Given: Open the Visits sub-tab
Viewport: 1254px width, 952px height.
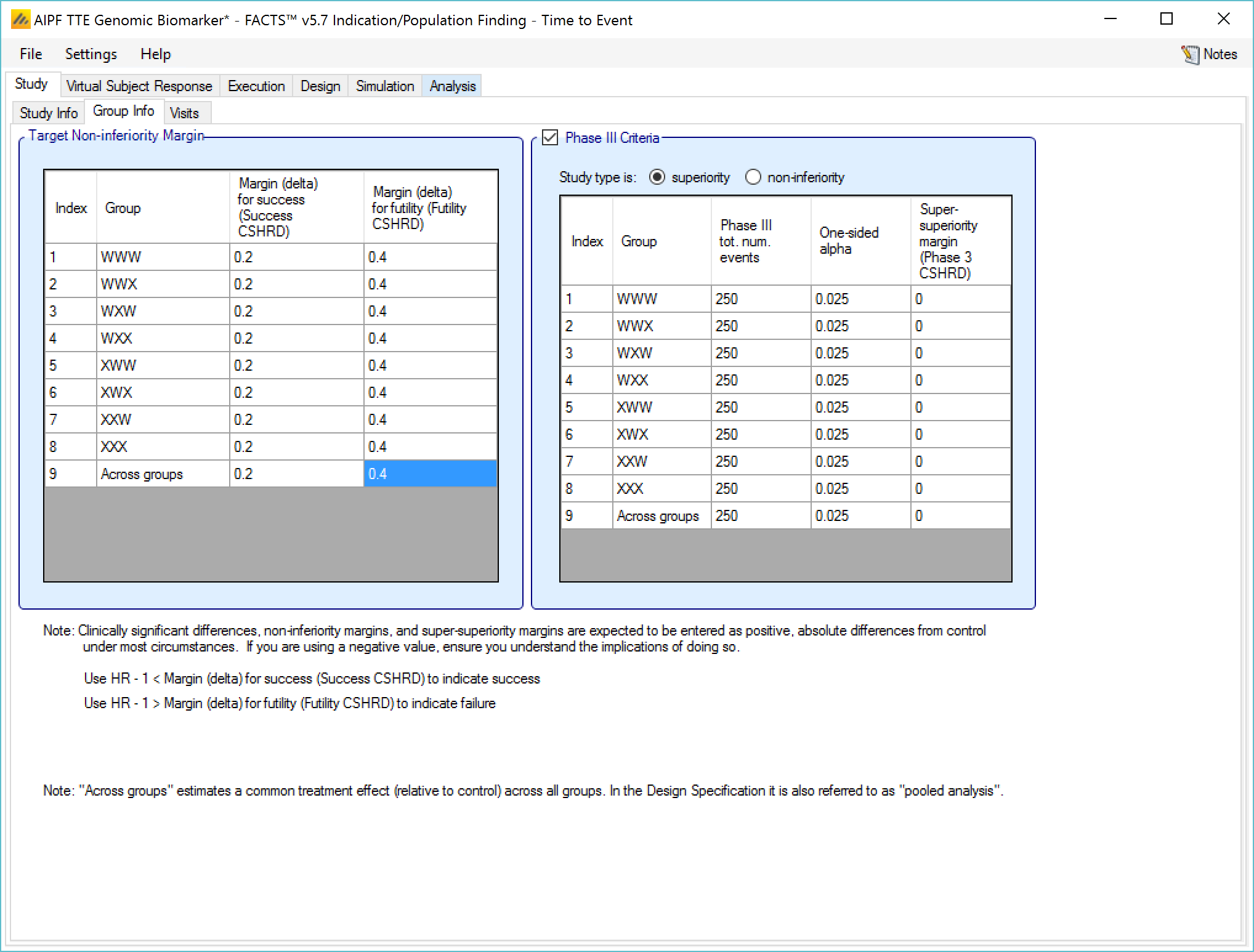Looking at the screenshot, I should click(x=184, y=113).
